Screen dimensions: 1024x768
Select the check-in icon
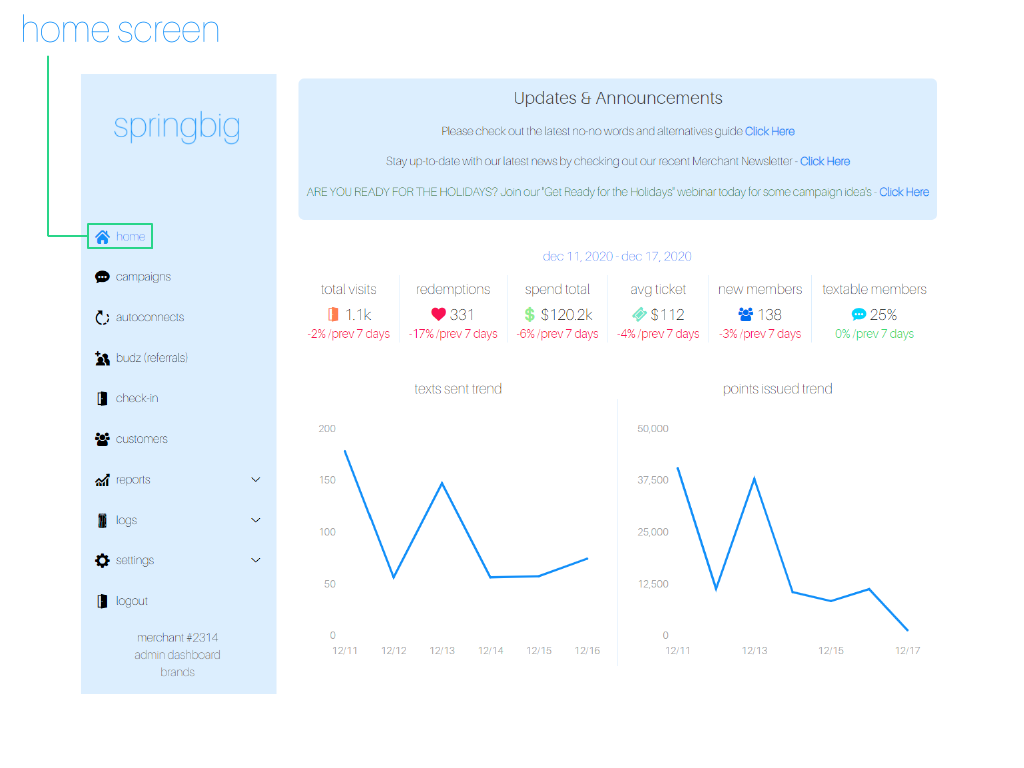tap(100, 398)
